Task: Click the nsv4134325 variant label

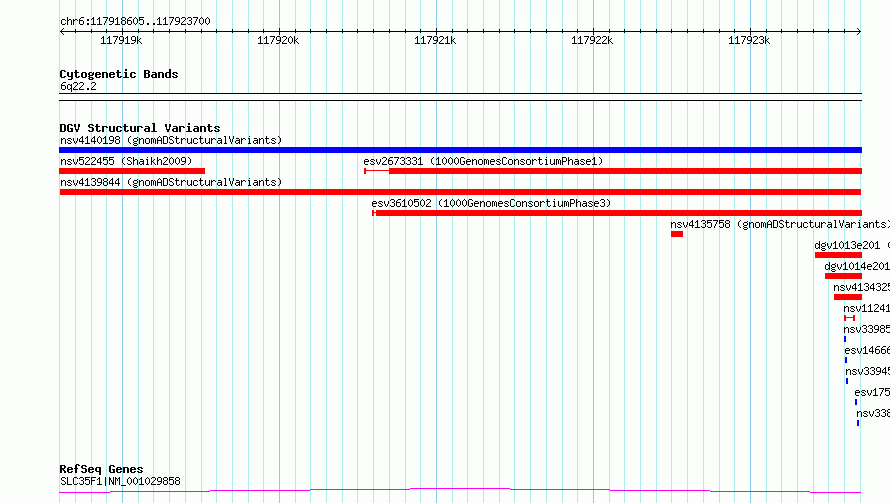Action: point(862,287)
